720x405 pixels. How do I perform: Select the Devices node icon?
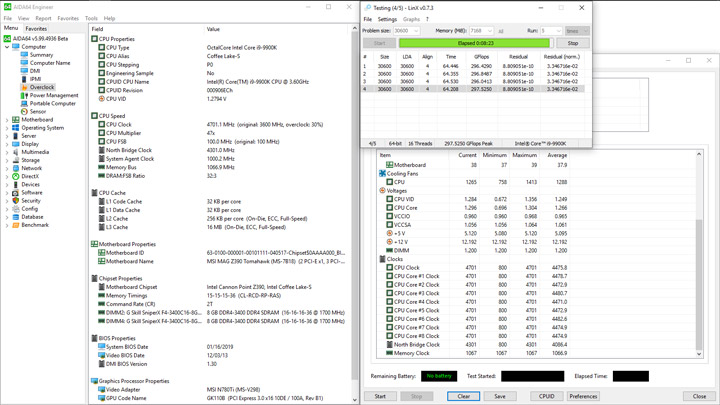point(16,185)
